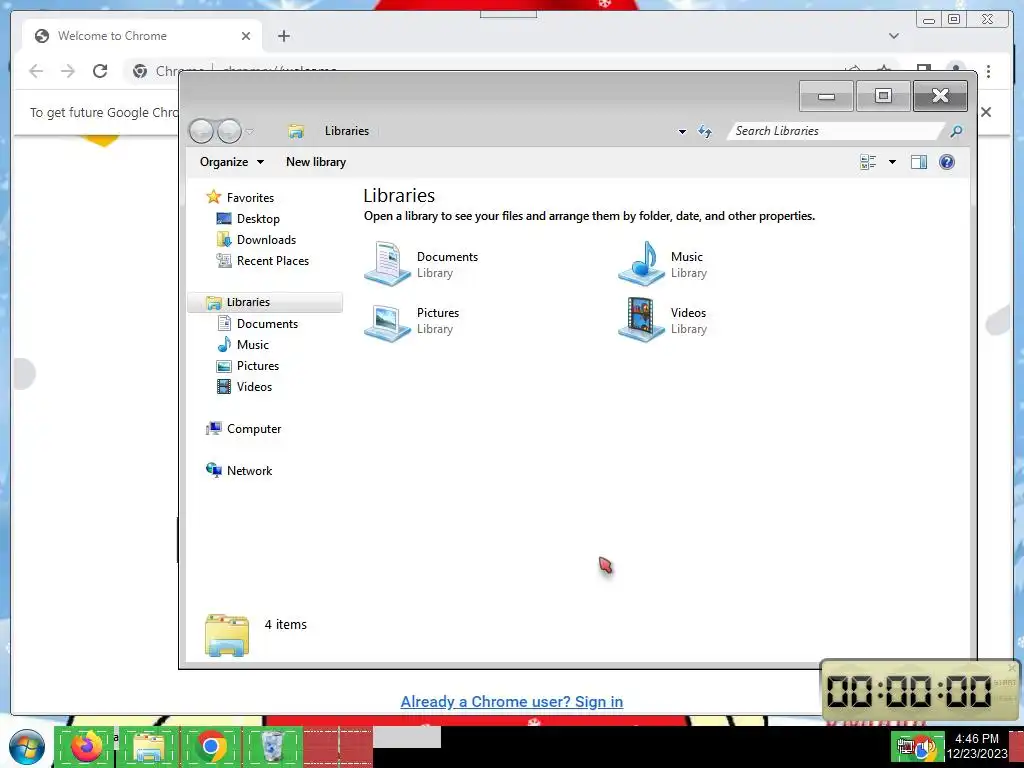Click the system tray icons in taskbar

click(x=917, y=747)
